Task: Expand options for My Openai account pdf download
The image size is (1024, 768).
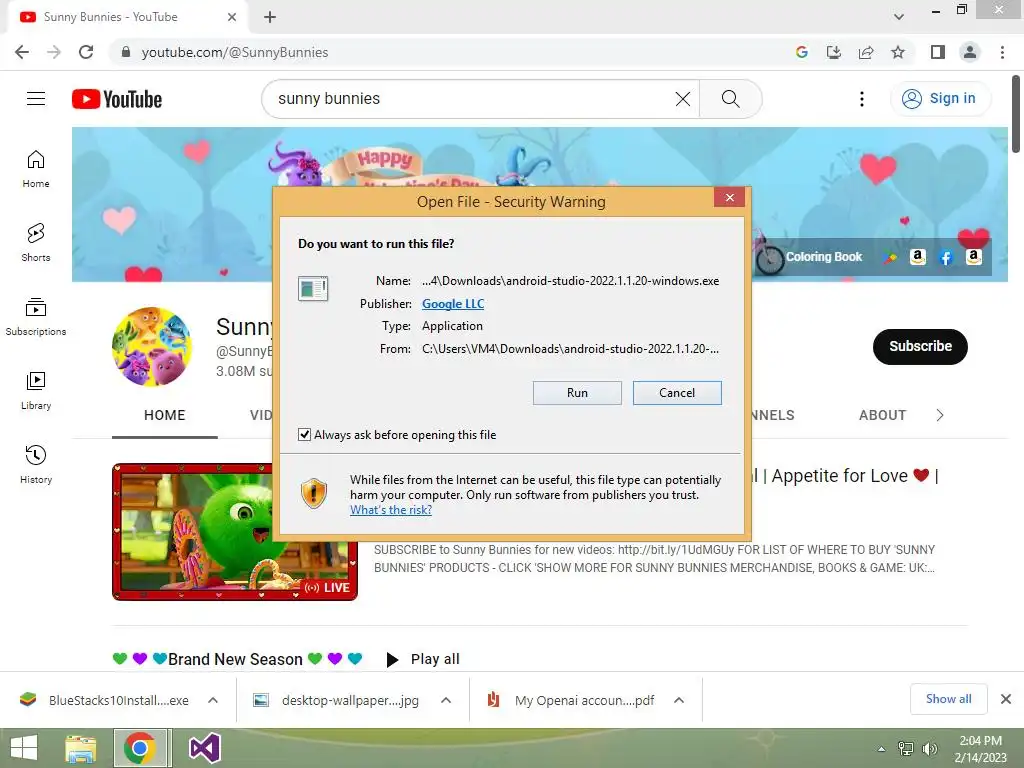Action: 679,700
